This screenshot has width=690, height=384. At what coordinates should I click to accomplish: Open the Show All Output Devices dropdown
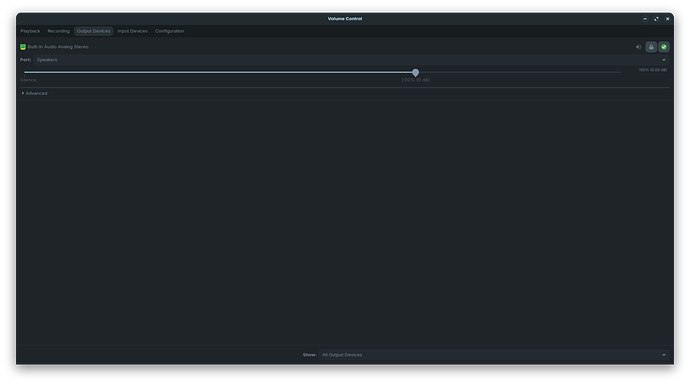pyautogui.click(x=494, y=355)
